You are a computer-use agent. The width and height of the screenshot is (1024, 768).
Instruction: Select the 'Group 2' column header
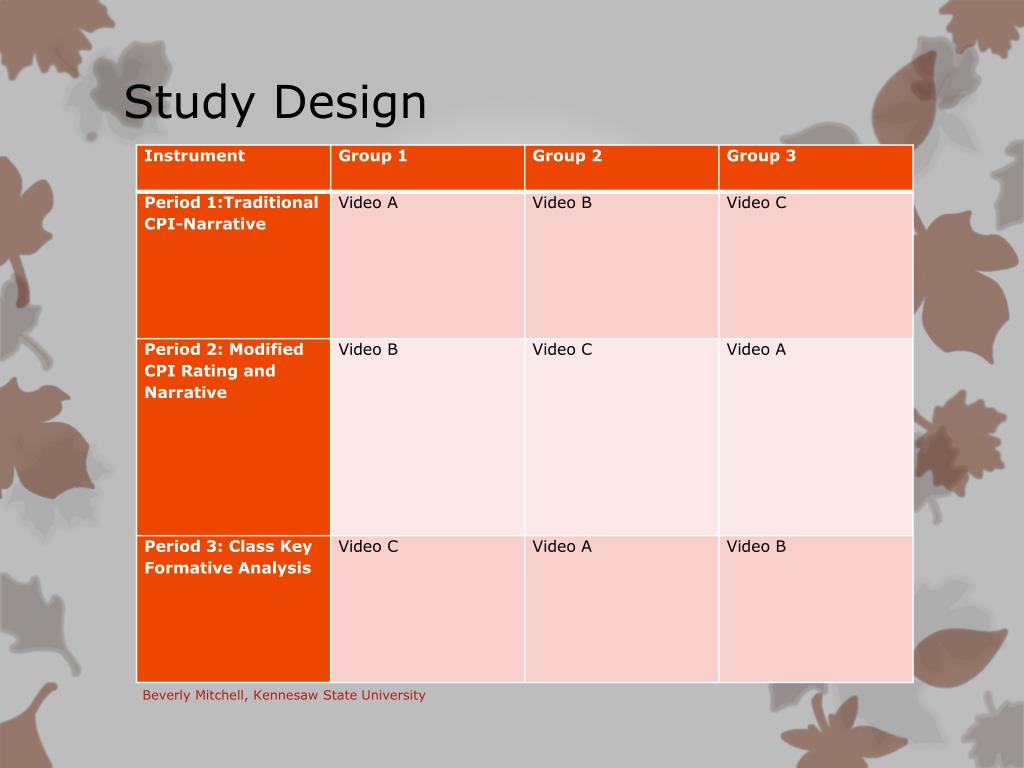(621, 168)
